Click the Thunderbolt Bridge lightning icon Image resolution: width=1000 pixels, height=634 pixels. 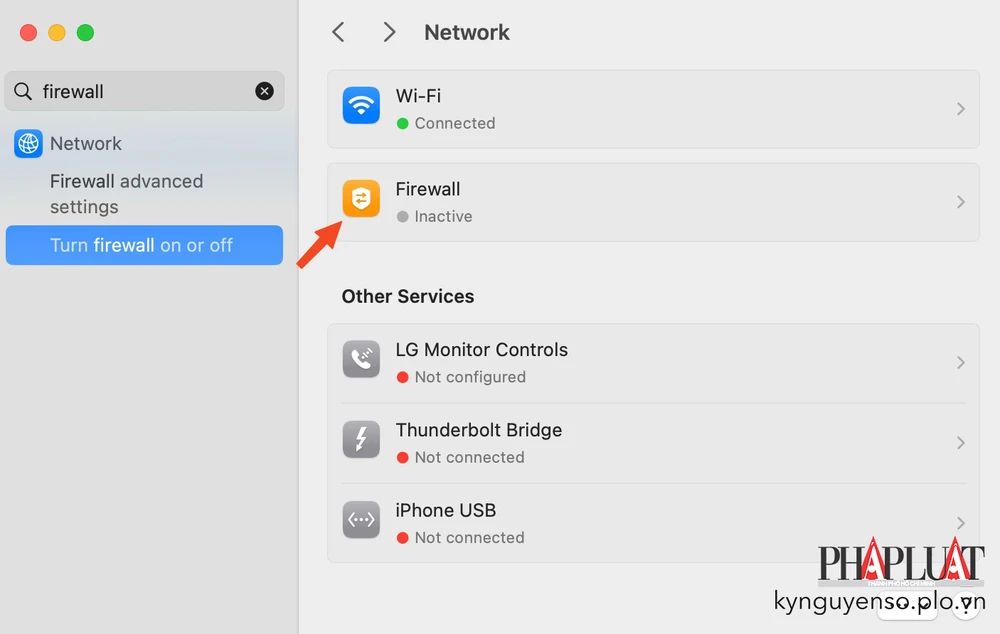[x=361, y=439]
